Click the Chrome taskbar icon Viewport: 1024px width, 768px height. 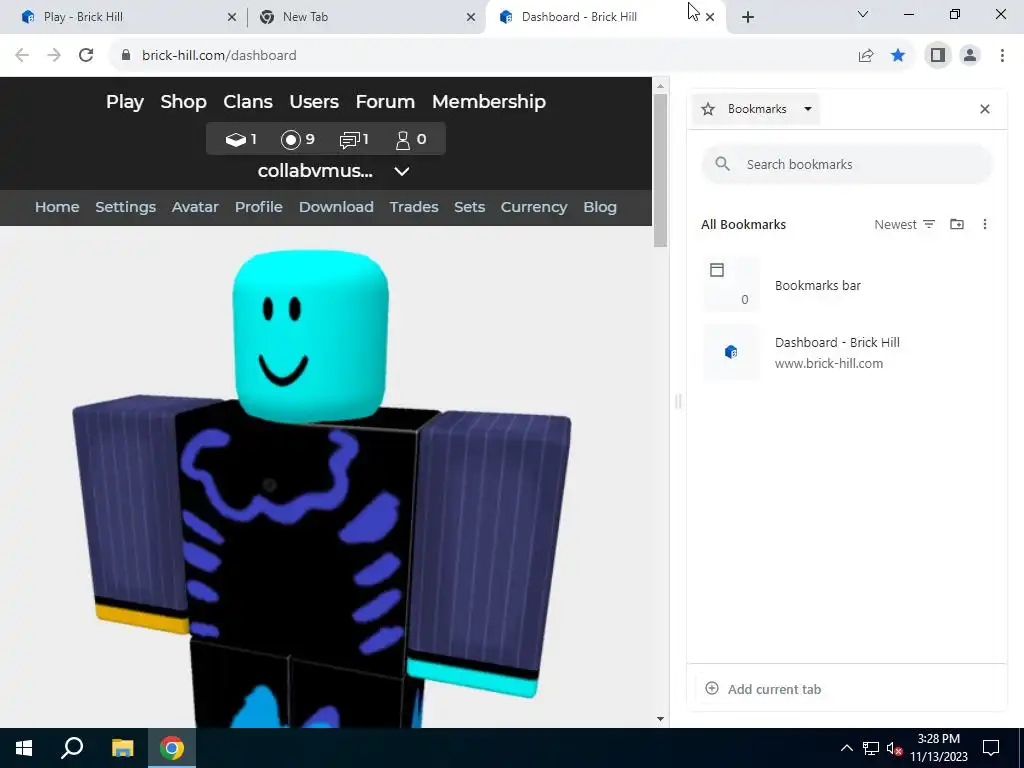tap(172, 748)
